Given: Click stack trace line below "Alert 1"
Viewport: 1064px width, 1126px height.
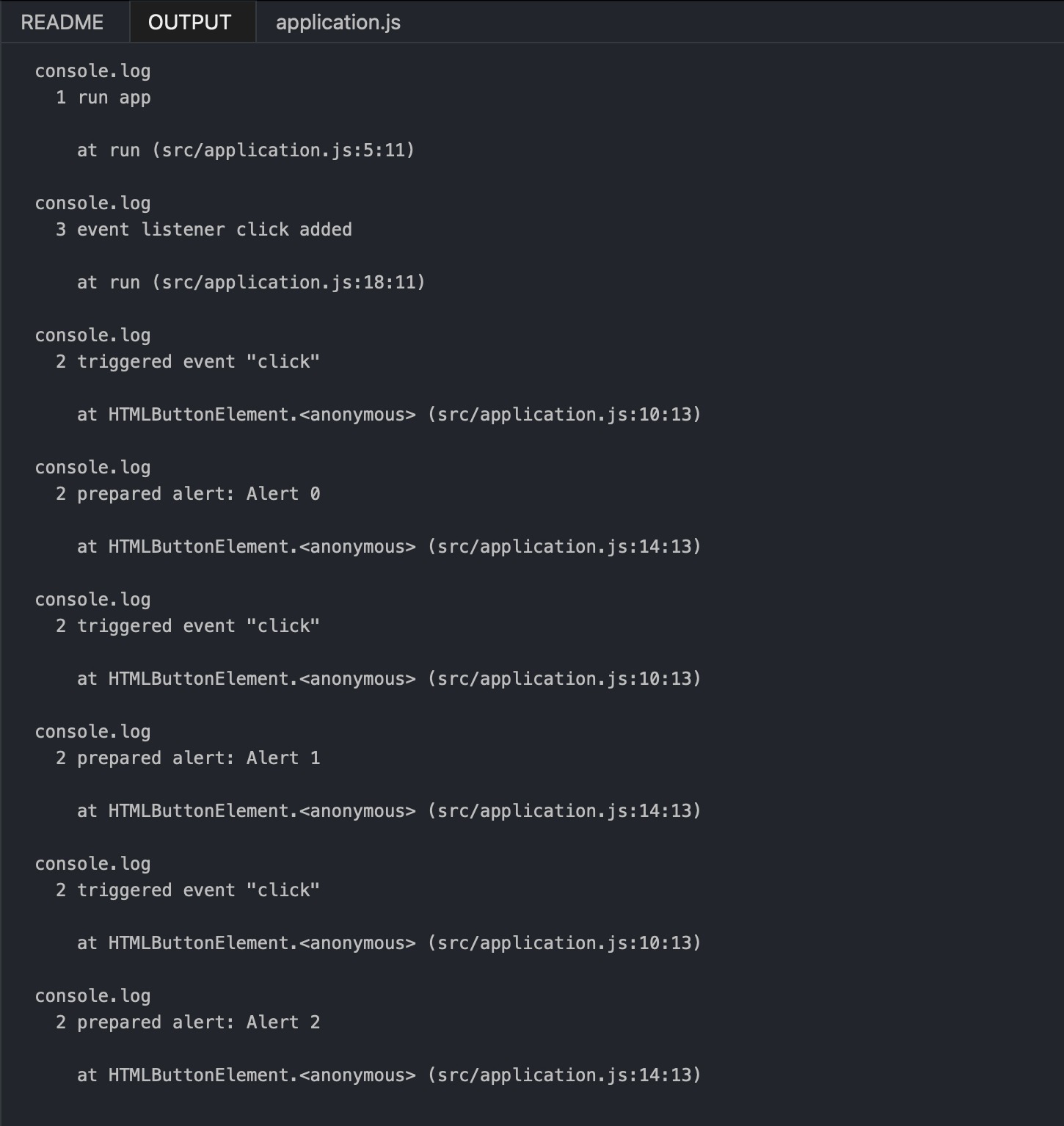Looking at the screenshot, I should (x=389, y=811).
